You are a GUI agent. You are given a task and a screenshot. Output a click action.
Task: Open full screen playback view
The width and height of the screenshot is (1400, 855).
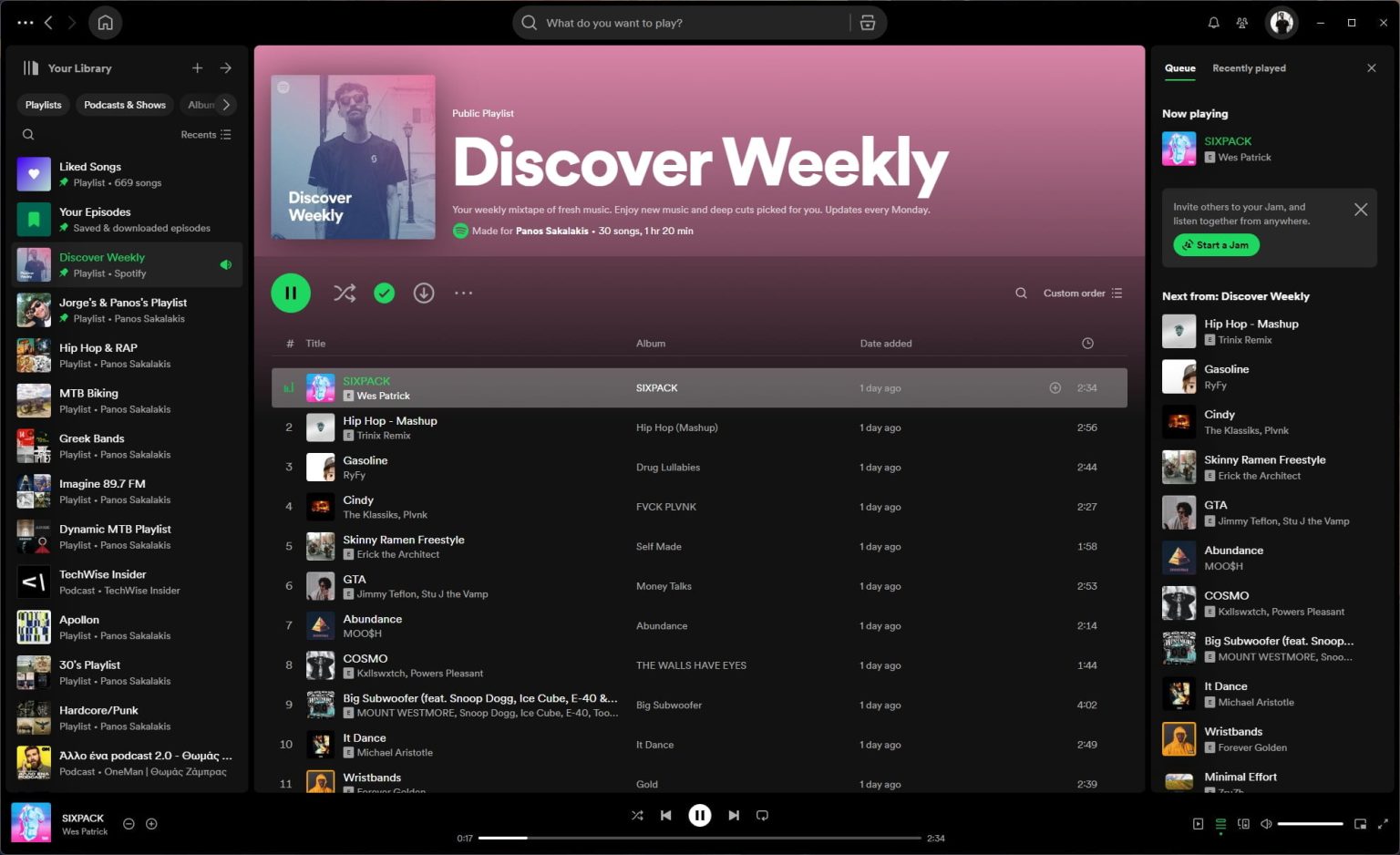coord(1384,823)
